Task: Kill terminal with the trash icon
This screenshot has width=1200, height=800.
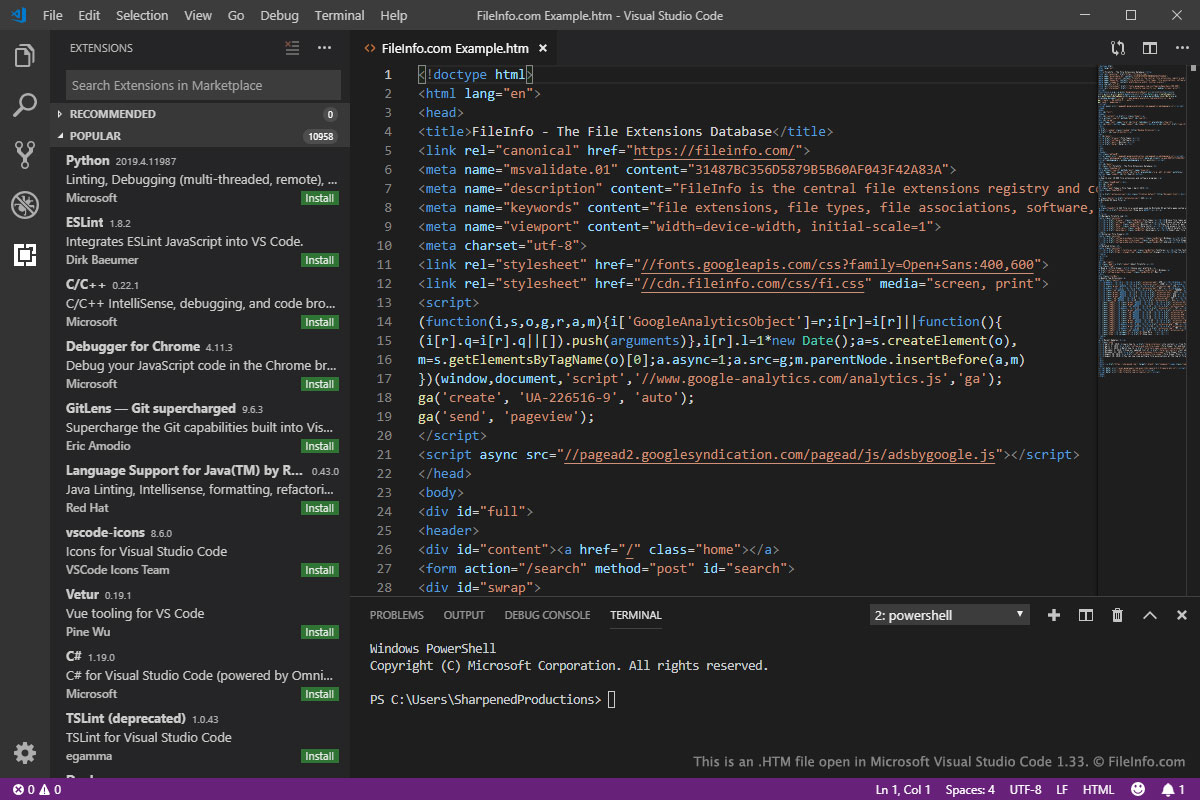Action: tap(1117, 615)
